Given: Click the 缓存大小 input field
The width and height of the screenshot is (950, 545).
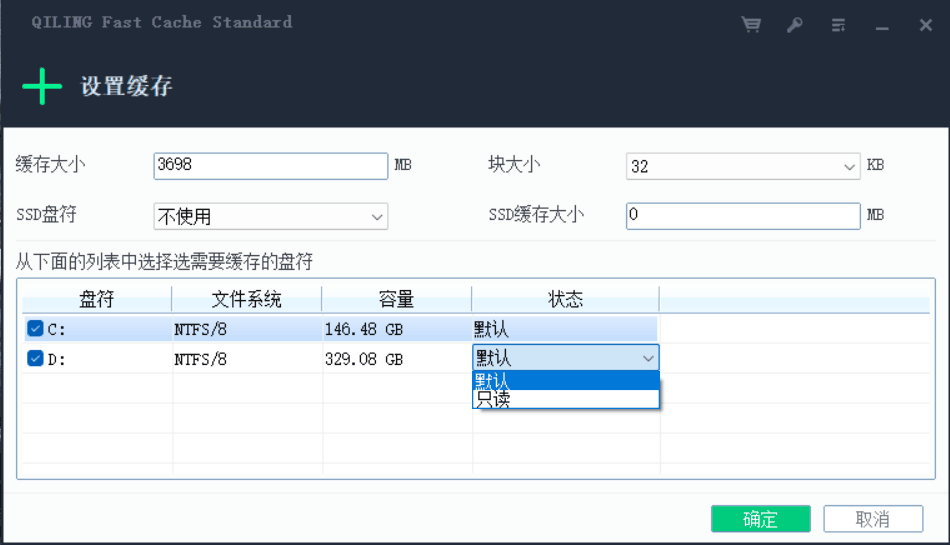Looking at the screenshot, I should coord(270,166).
